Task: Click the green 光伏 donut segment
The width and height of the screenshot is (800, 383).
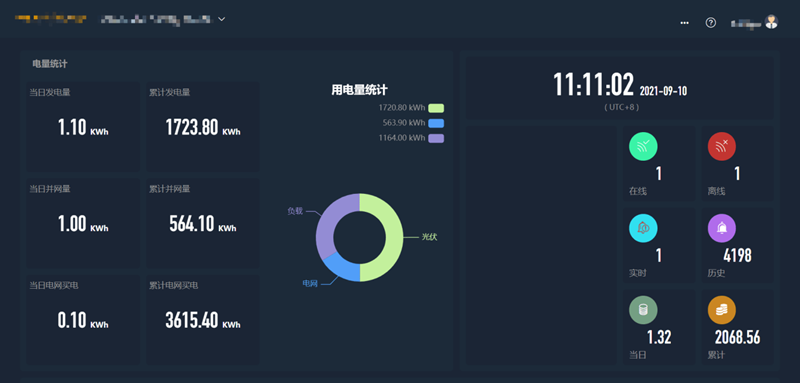Action: coord(393,237)
